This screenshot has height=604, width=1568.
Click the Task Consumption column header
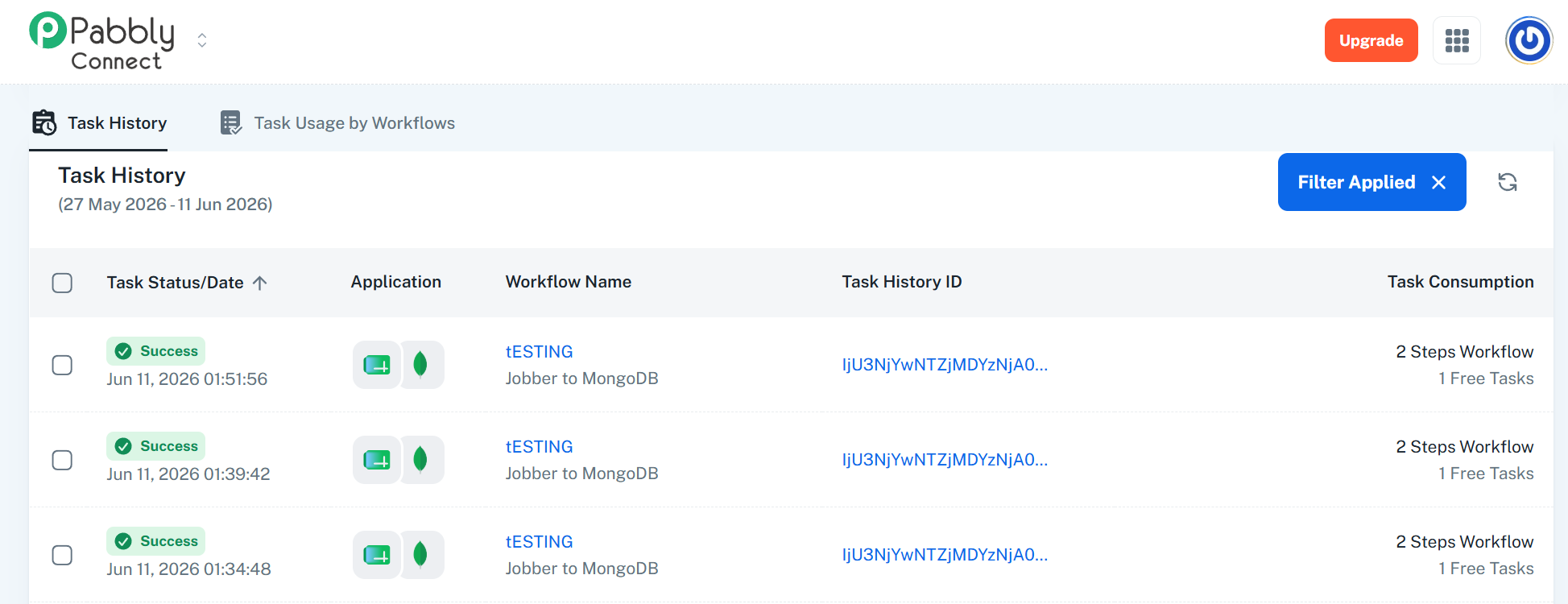tap(1460, 282)
